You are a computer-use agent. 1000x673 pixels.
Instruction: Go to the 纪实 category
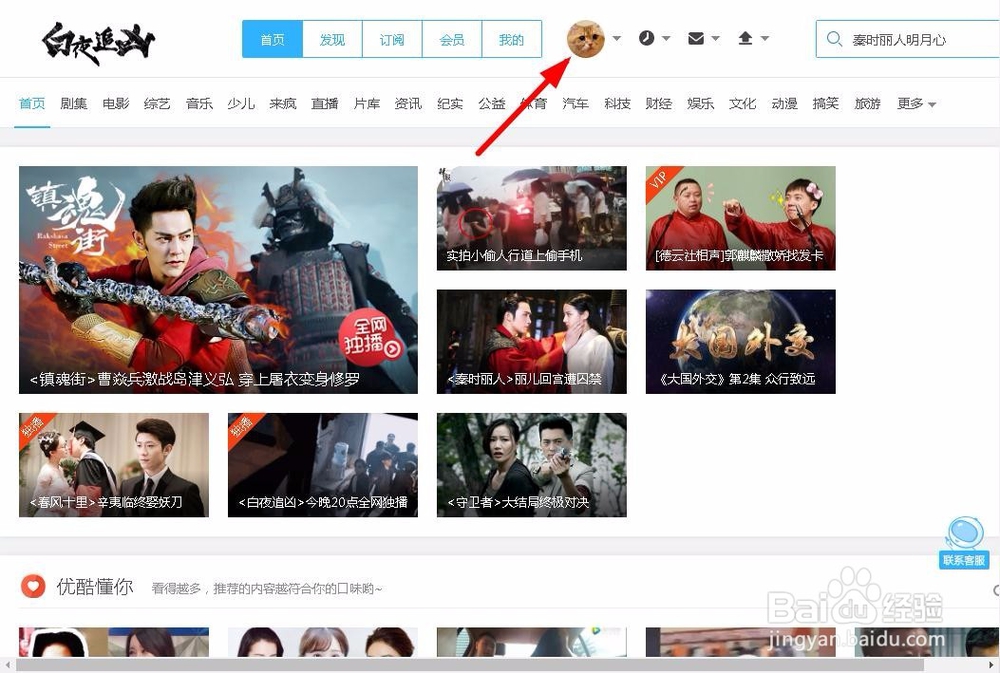(x=450, y=103)
